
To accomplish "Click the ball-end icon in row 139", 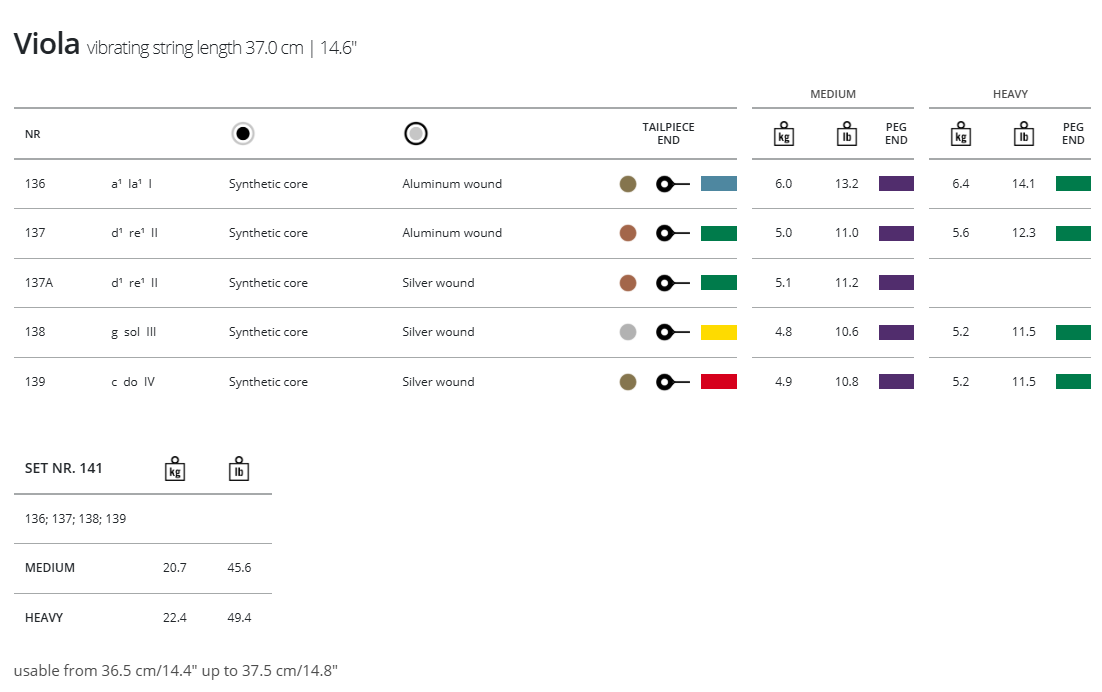I will pyautogui.click(x=672, y=382).
